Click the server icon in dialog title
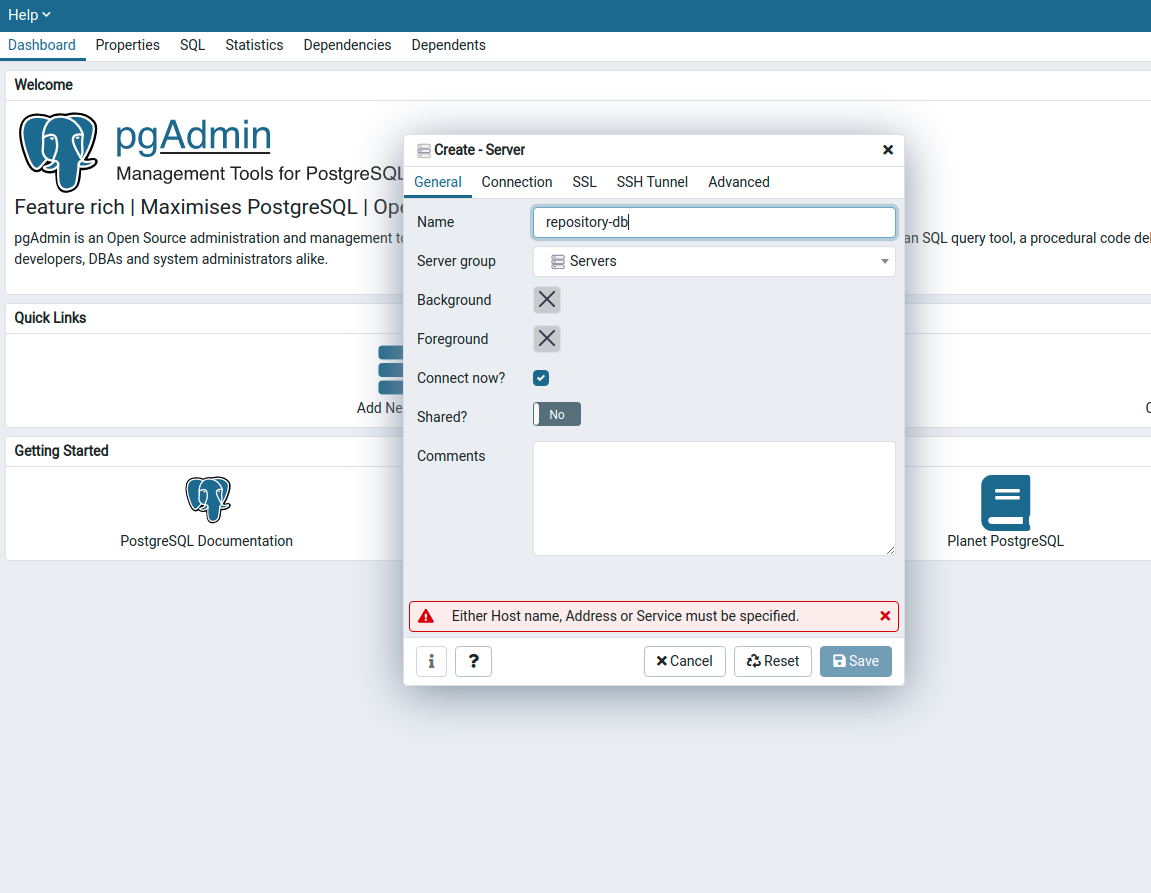 [424, 150]
